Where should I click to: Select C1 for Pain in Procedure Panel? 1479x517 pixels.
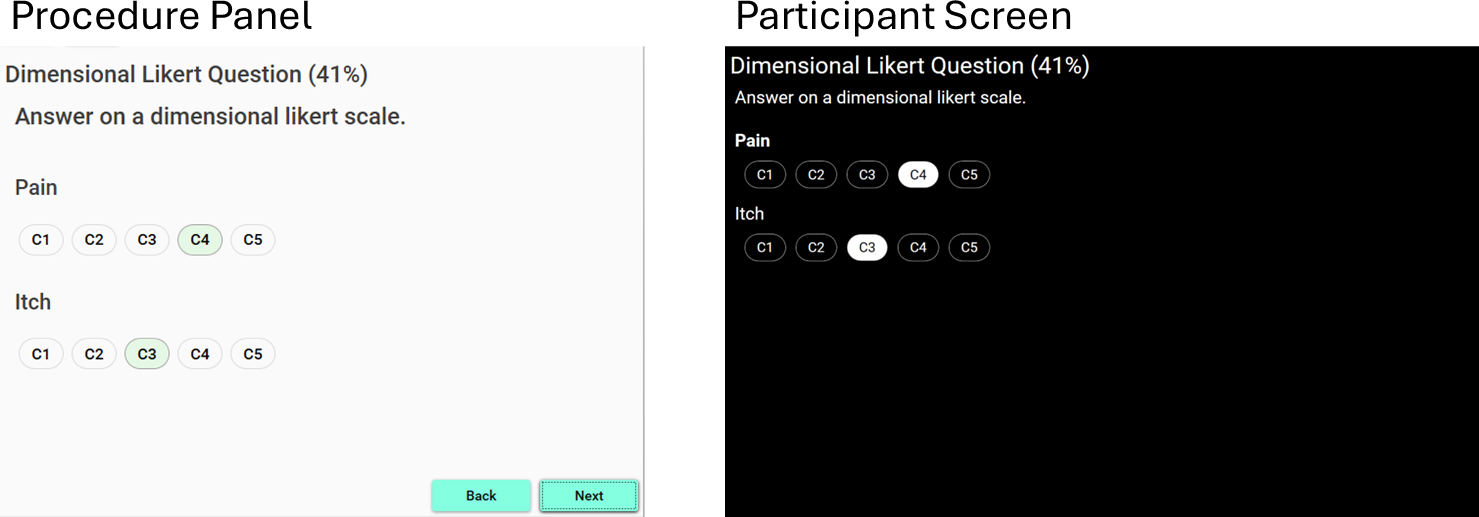[41, 240]
